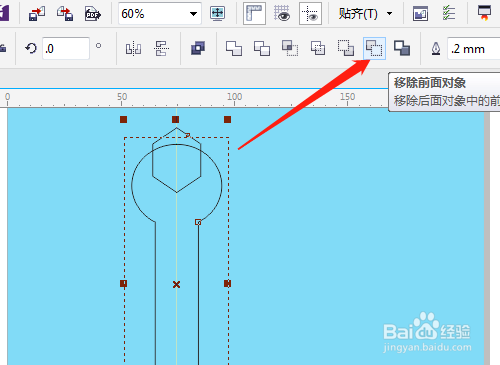Intersect the selected objects
This screenshot has height=365, width=500.
click(x=290, y=48)
